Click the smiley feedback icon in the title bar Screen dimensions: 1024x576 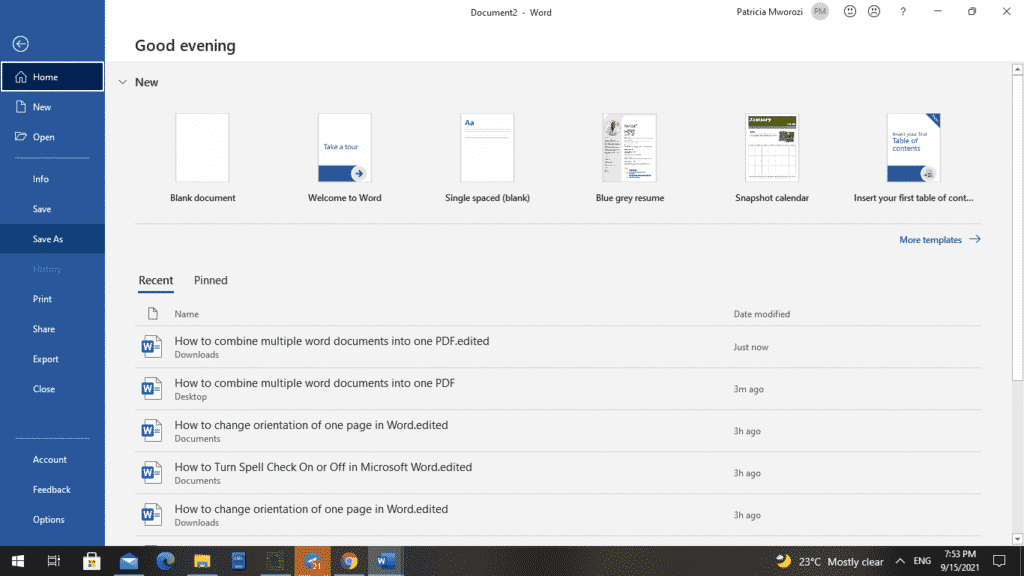click(x=849, y=12)
